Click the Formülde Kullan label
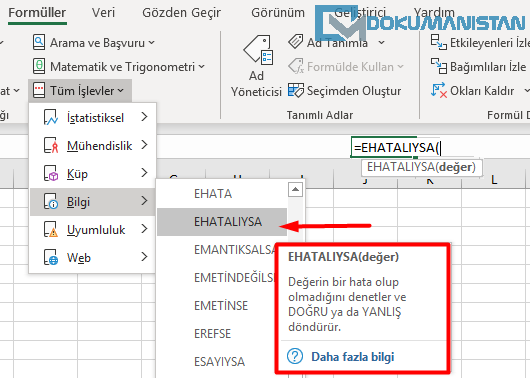 click(350, 67)
